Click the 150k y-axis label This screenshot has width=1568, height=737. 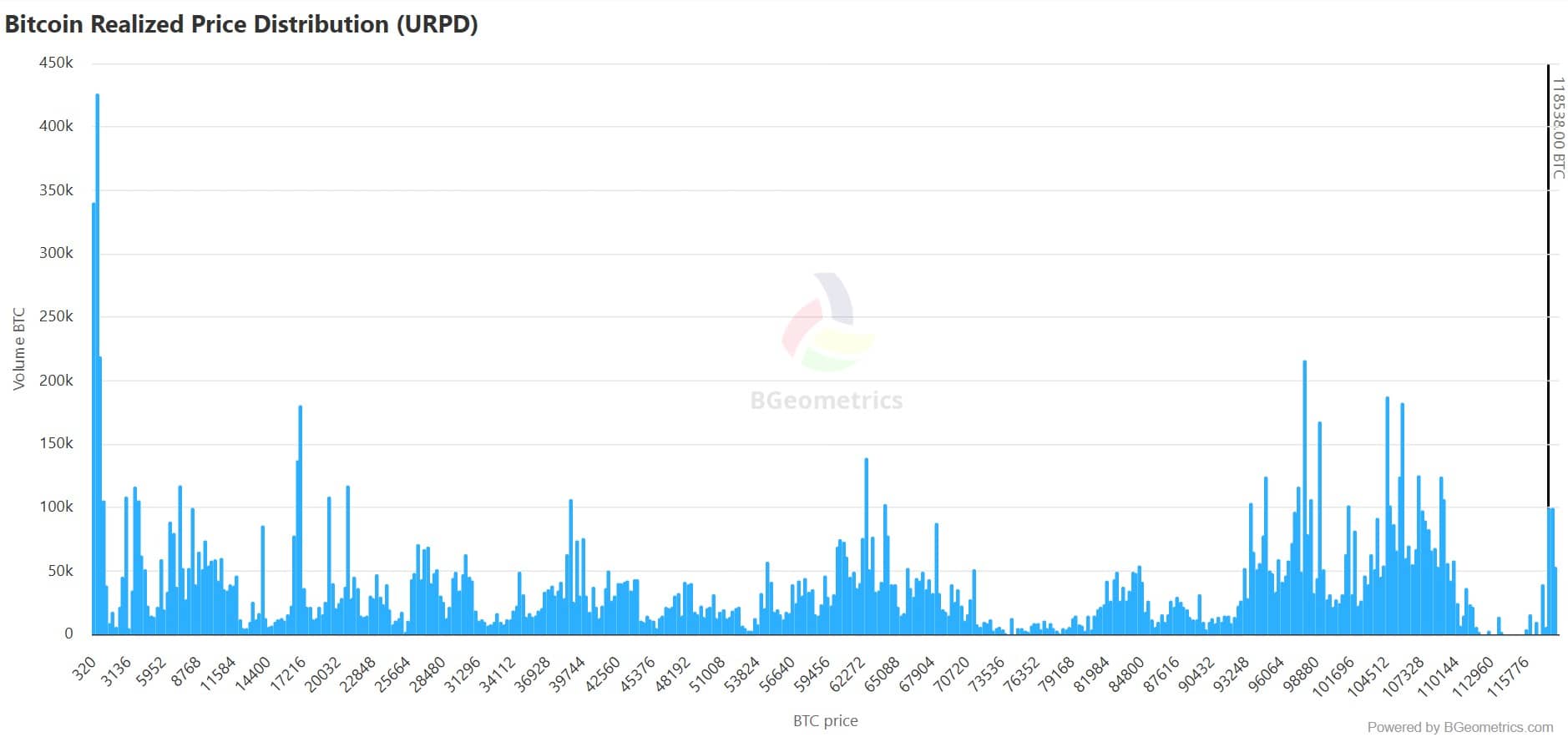[x=56, y=443]
